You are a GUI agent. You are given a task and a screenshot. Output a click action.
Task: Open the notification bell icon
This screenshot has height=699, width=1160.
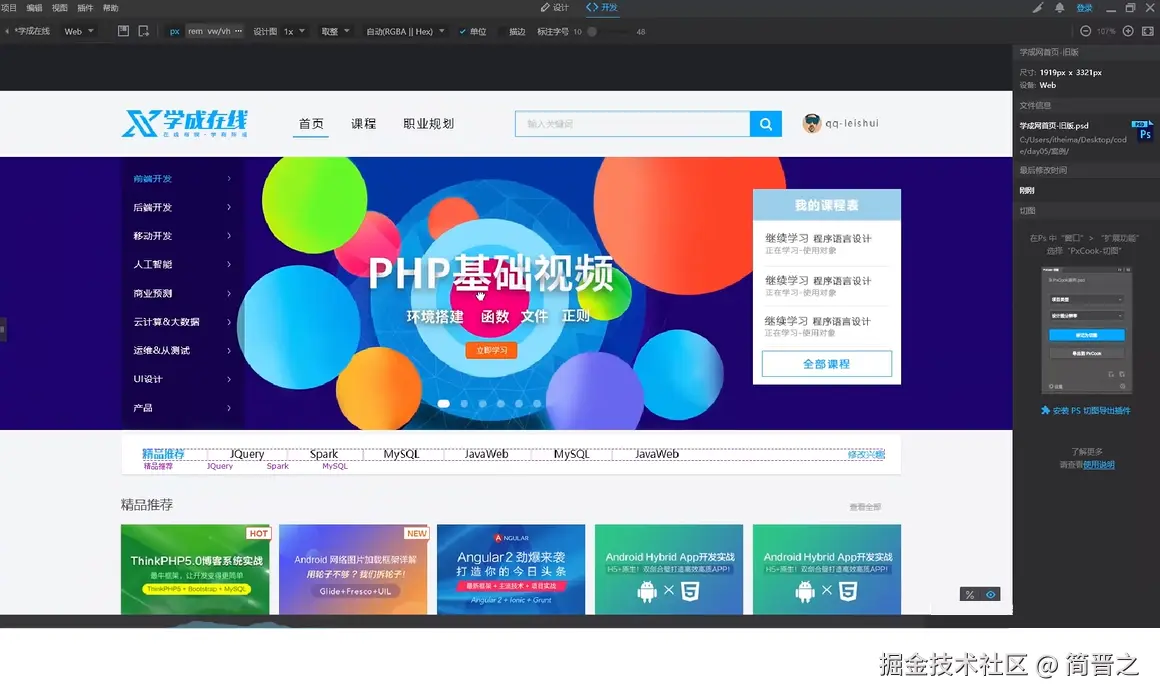[1059, 8]
